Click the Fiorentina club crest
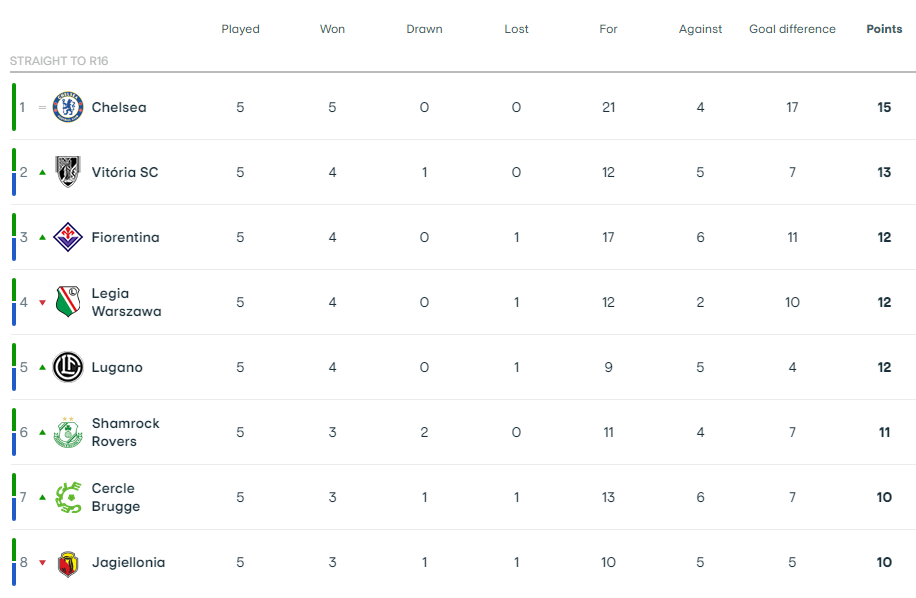Screen dimensions: 916x598 click(68, 237)
